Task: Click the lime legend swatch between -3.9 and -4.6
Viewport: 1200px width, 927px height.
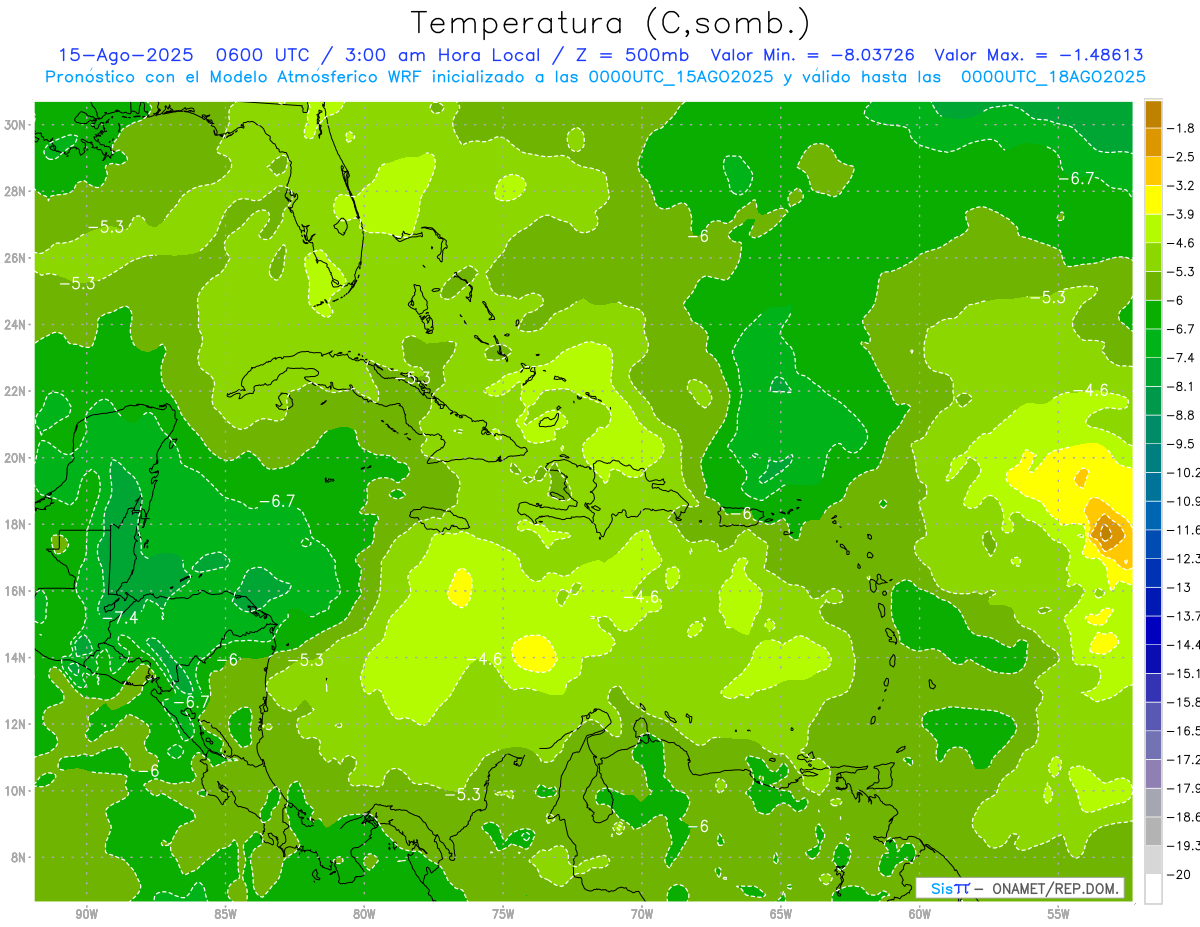Action: tap(1154, 228)
